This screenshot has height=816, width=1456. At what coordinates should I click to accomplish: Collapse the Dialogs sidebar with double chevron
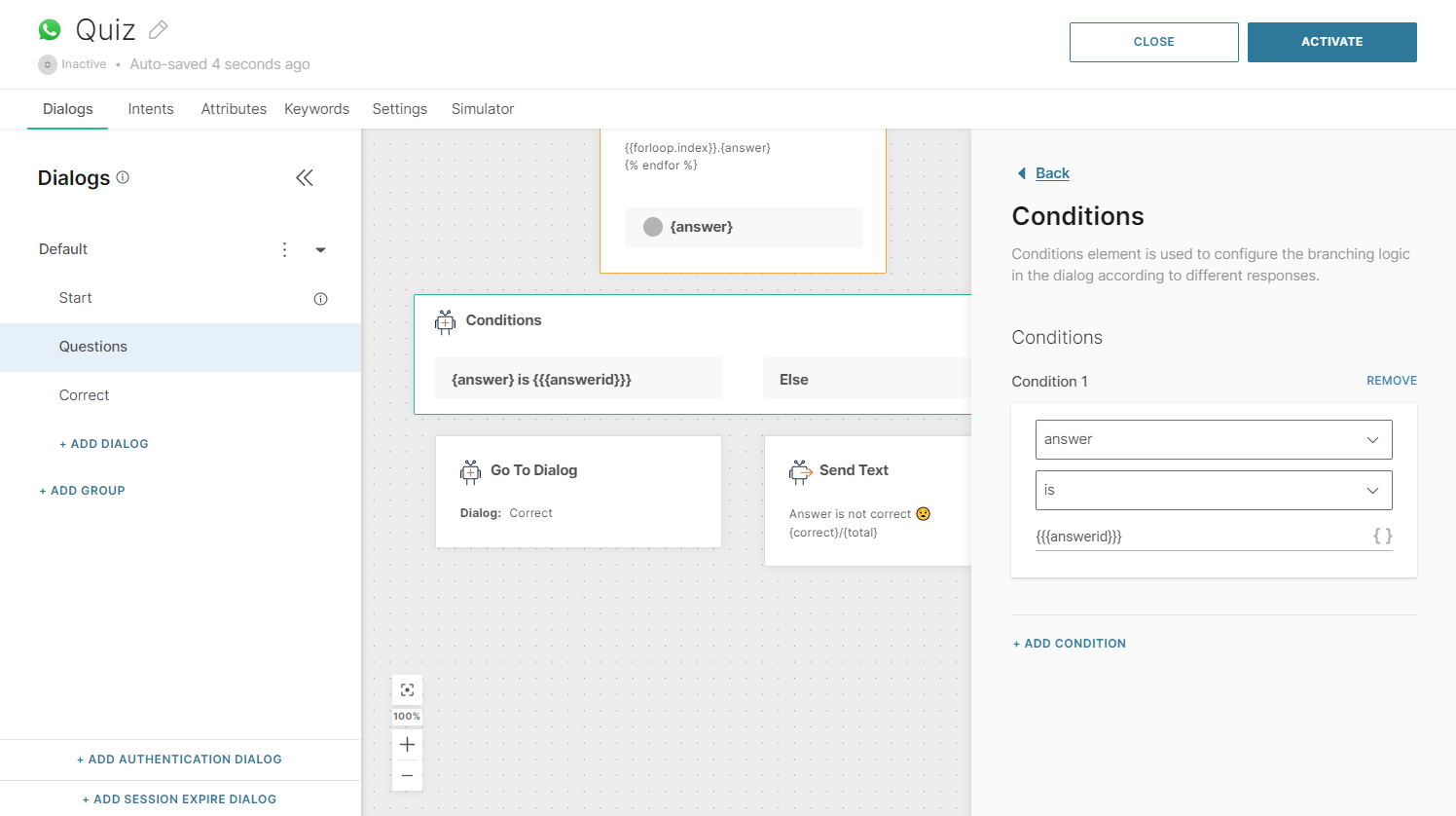(x=305, y=177)
